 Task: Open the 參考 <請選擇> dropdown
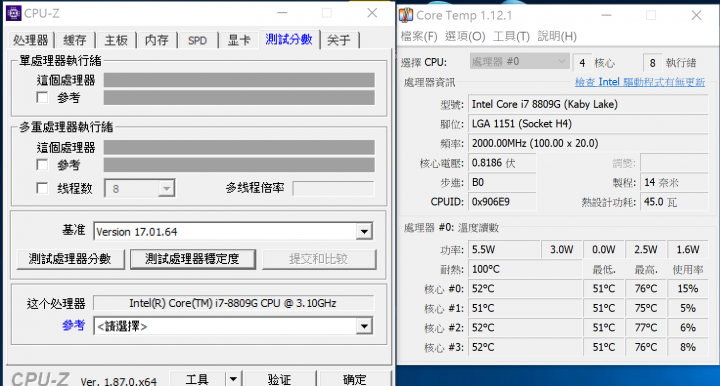(233, 326)
